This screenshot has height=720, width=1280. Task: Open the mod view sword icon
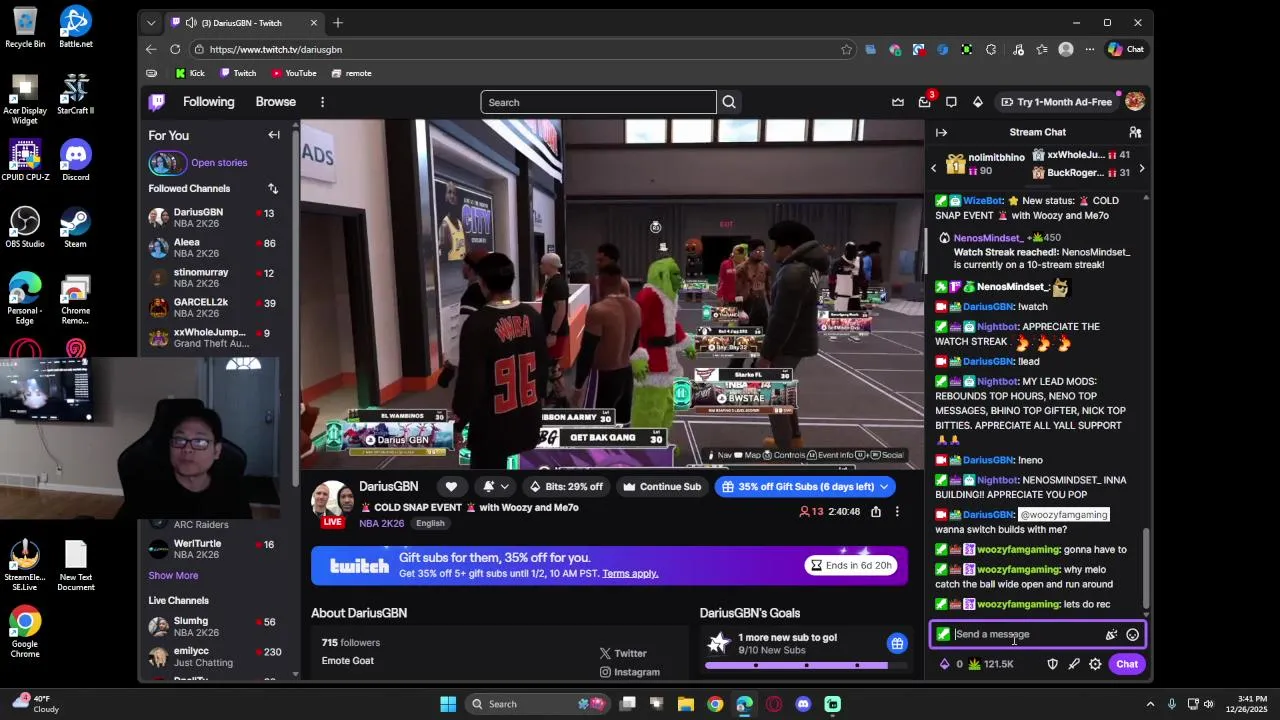click(1074, 664)
